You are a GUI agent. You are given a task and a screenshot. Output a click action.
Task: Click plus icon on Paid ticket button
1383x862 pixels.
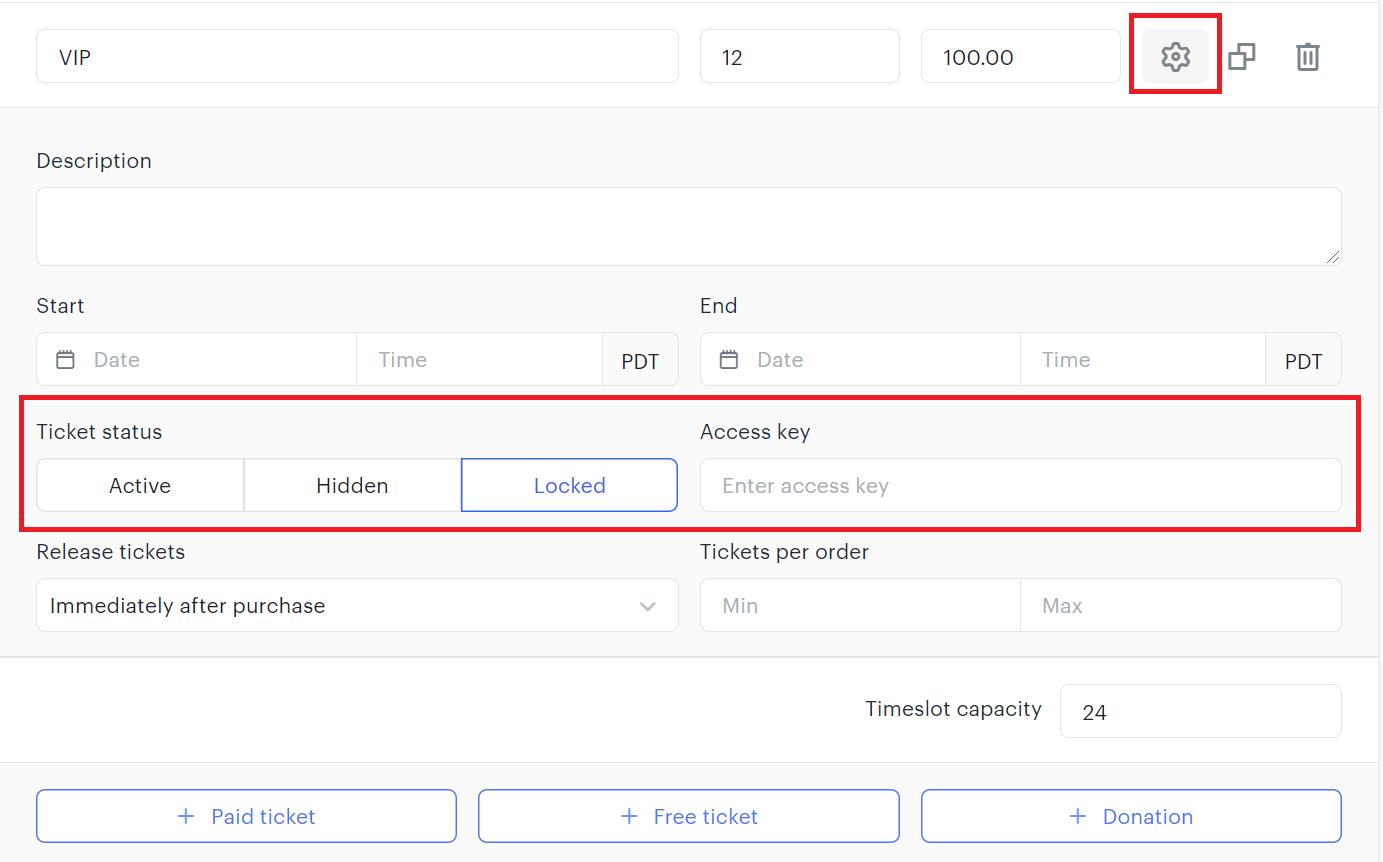[185, 816]
